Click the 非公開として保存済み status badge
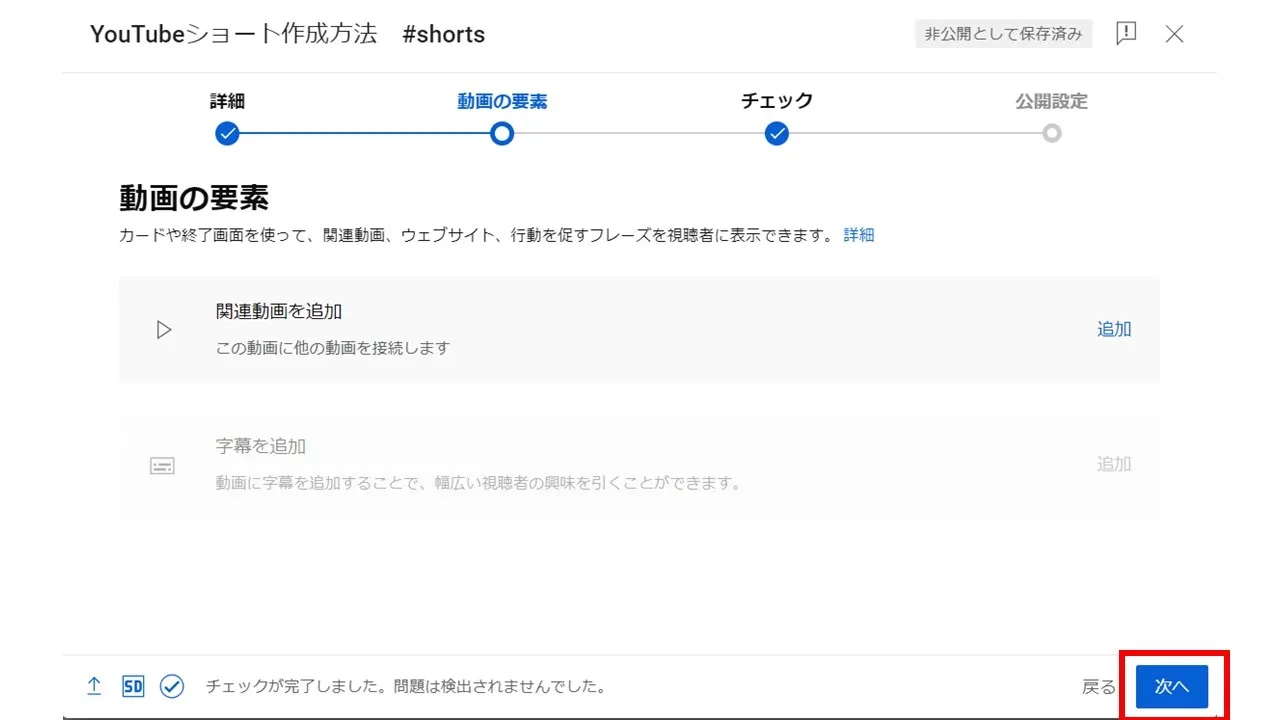This screenshot has height=720, width=1280. click(x=1003, y=34)
